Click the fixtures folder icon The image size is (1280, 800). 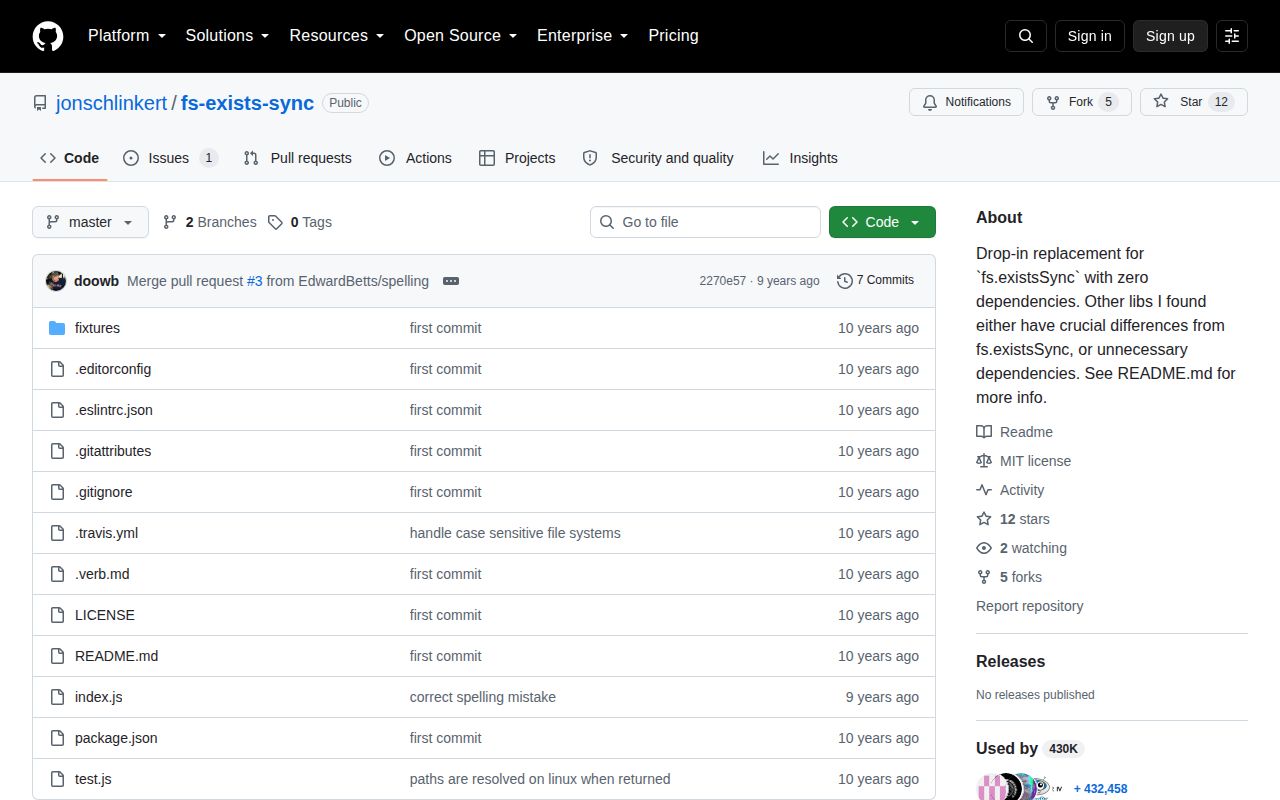57,328
